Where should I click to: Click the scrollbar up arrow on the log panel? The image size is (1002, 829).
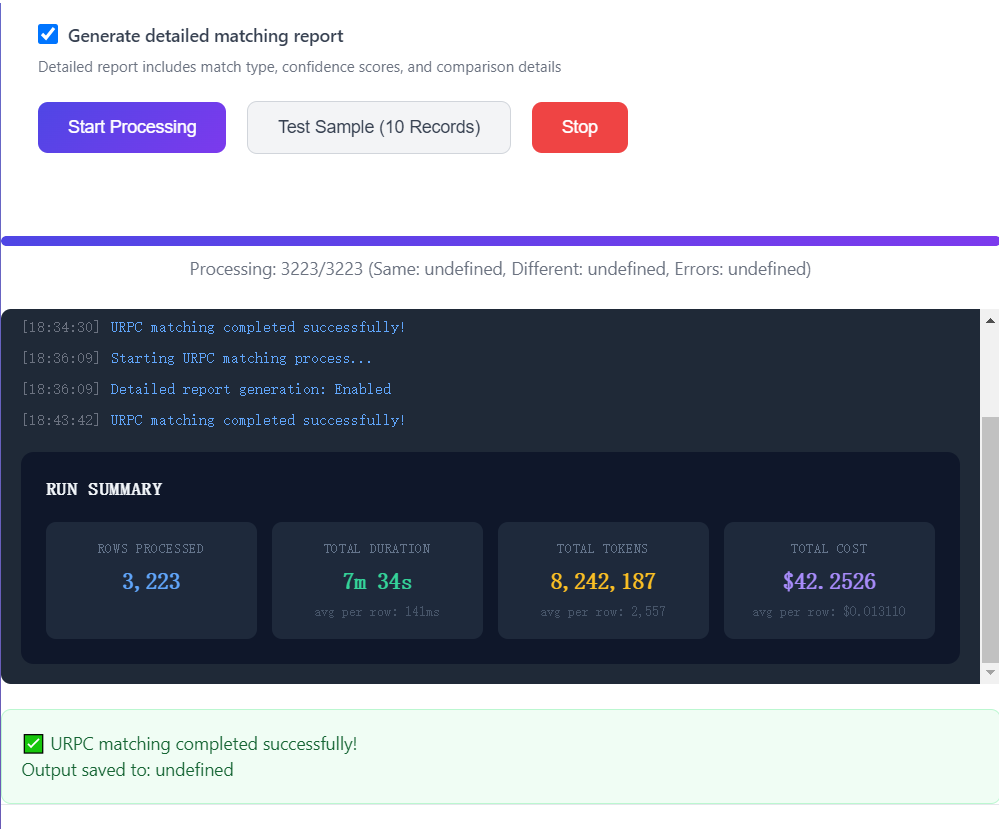tap(989, 318)
